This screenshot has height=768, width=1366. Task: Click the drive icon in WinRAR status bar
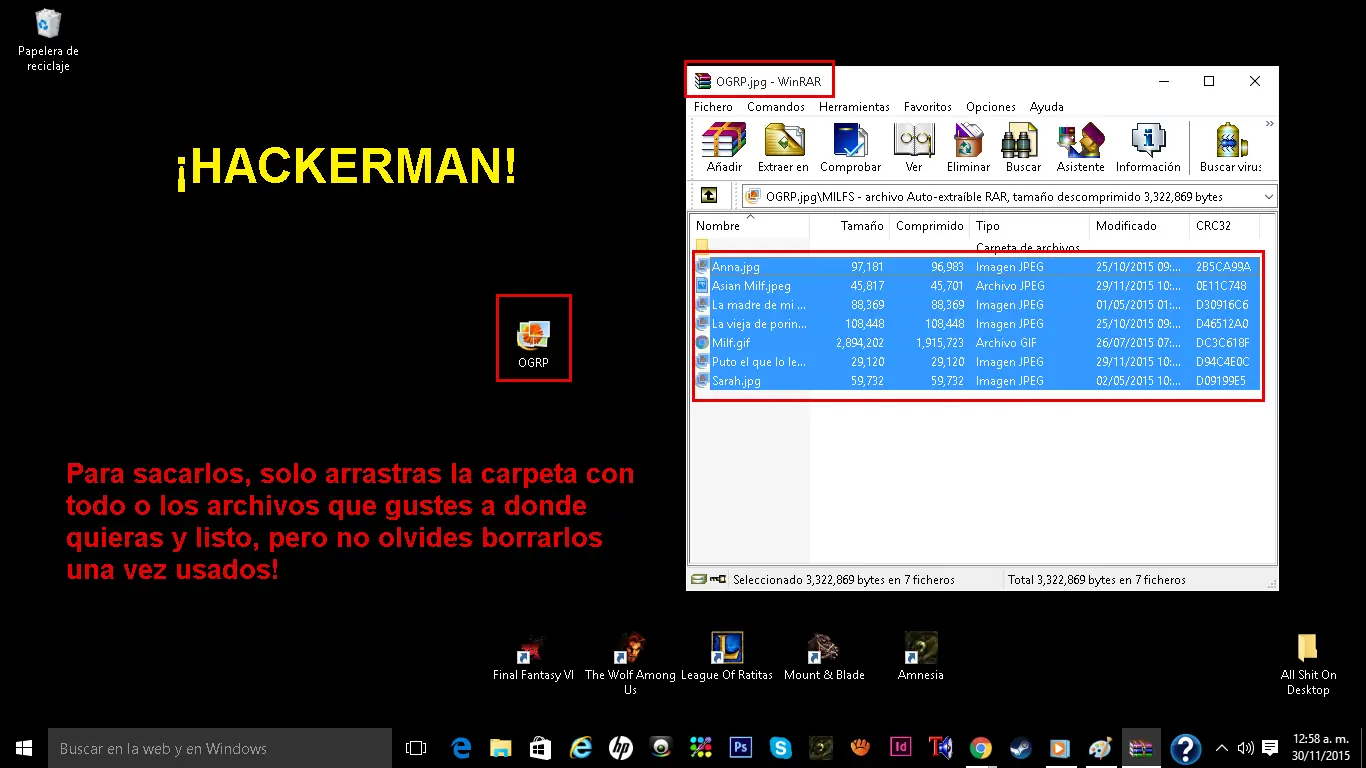(700, 579)
